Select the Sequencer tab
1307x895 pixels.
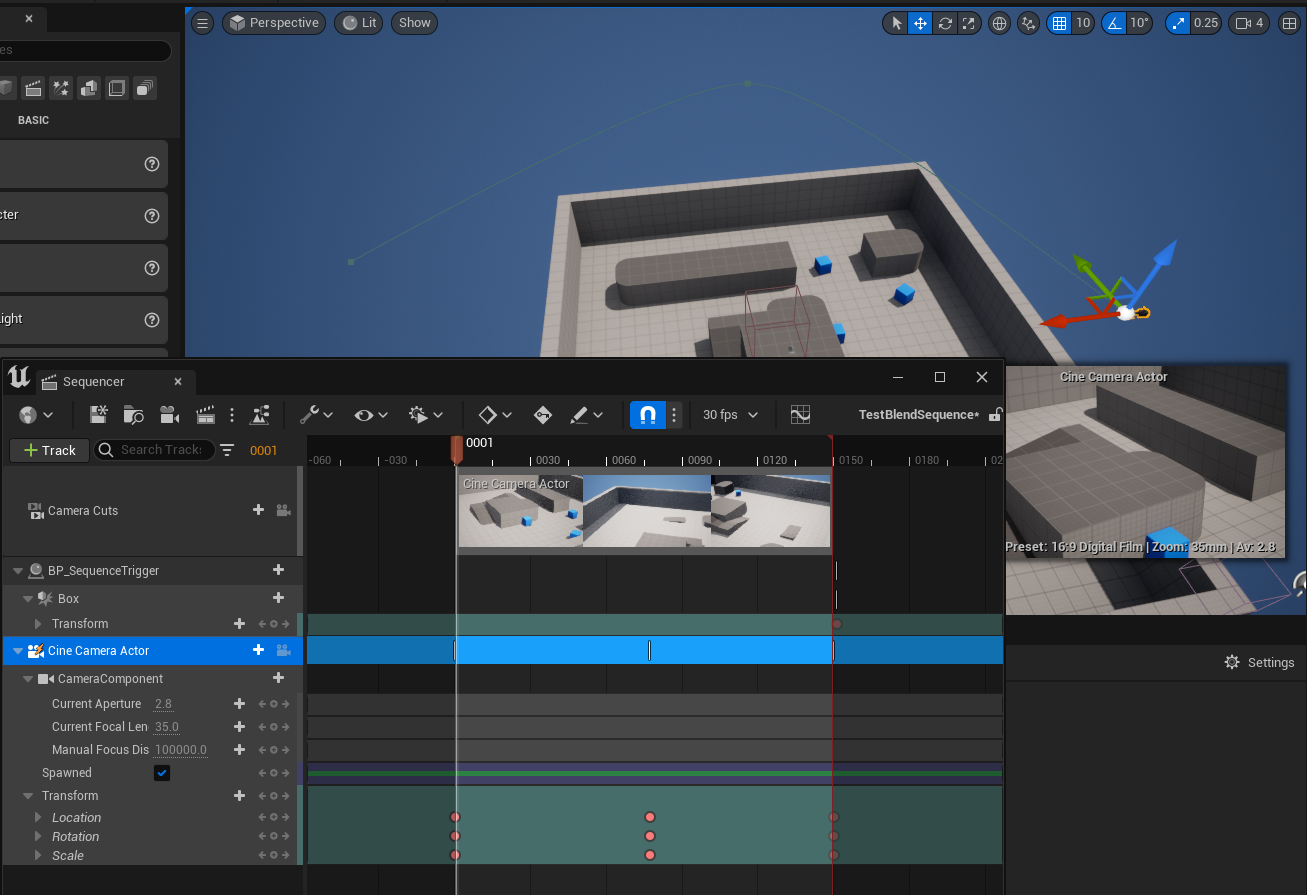(x=93, y=382)
